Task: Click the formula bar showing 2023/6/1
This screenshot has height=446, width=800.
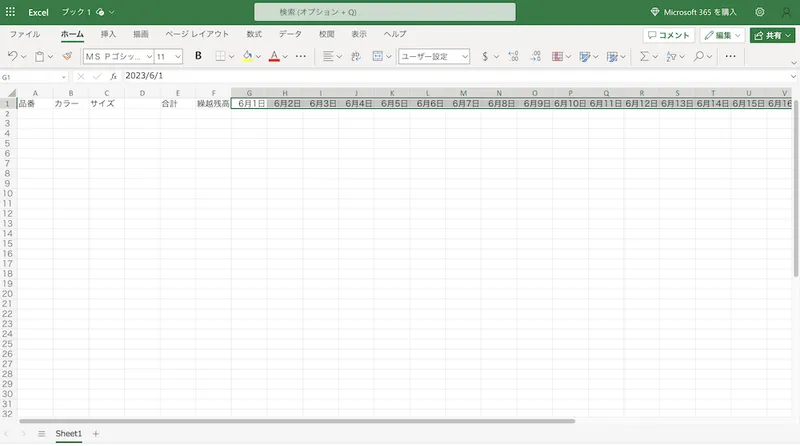Action: click(x=454, y=76)
